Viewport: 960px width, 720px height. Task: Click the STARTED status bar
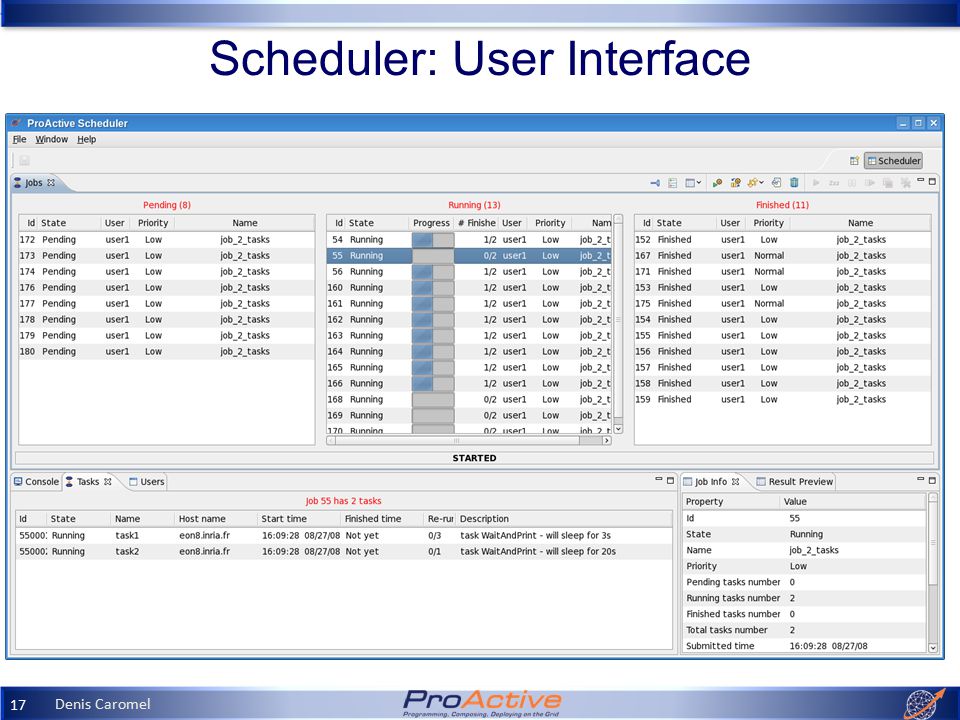pyautogui.click(x=474, y=458)
